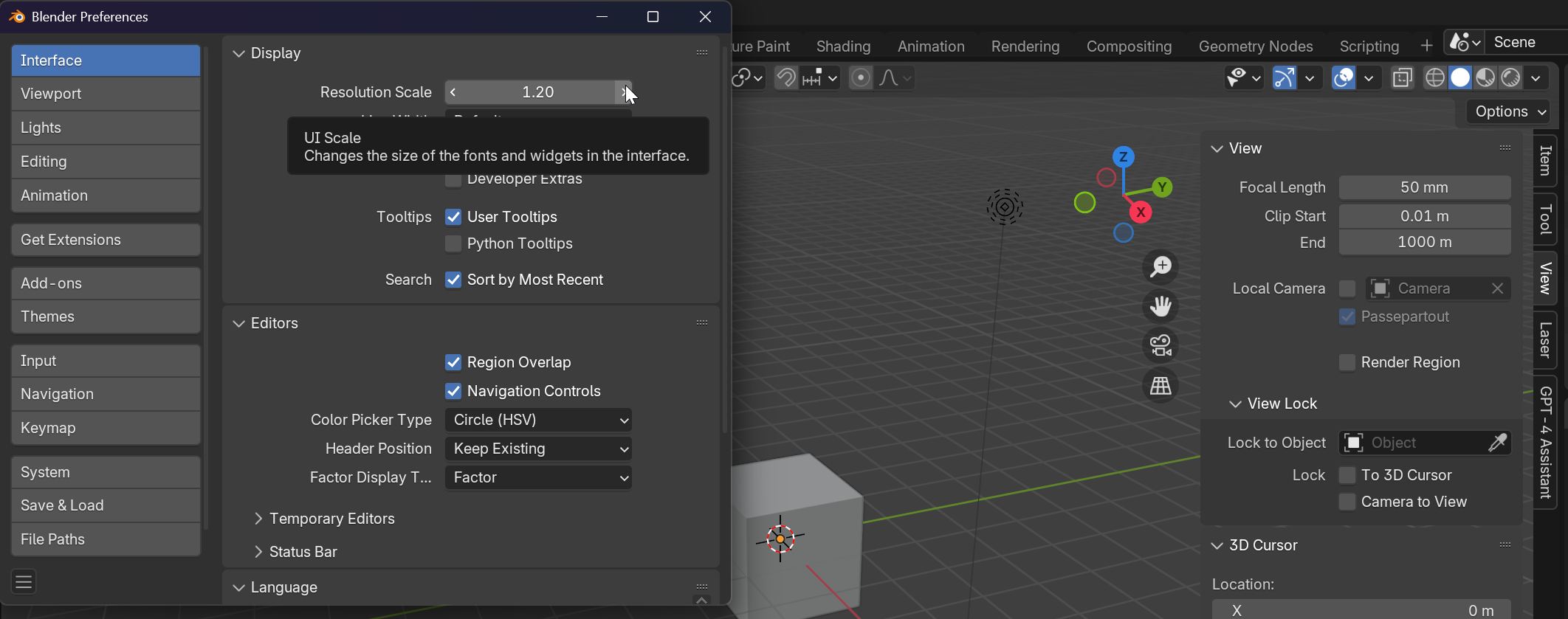Collapse the Display panel
1568x619 pixels.
pos(238,53)
